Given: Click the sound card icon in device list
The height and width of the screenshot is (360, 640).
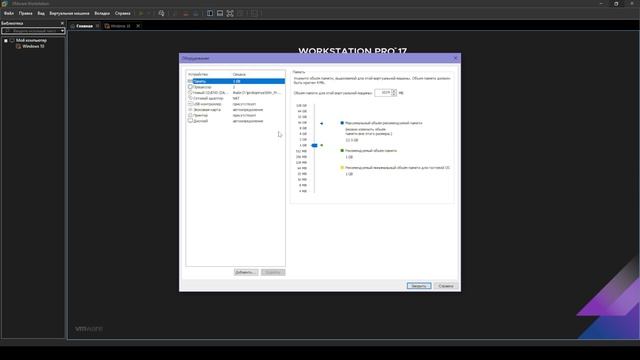Looking at the screenshot, I should click(190, 110).
